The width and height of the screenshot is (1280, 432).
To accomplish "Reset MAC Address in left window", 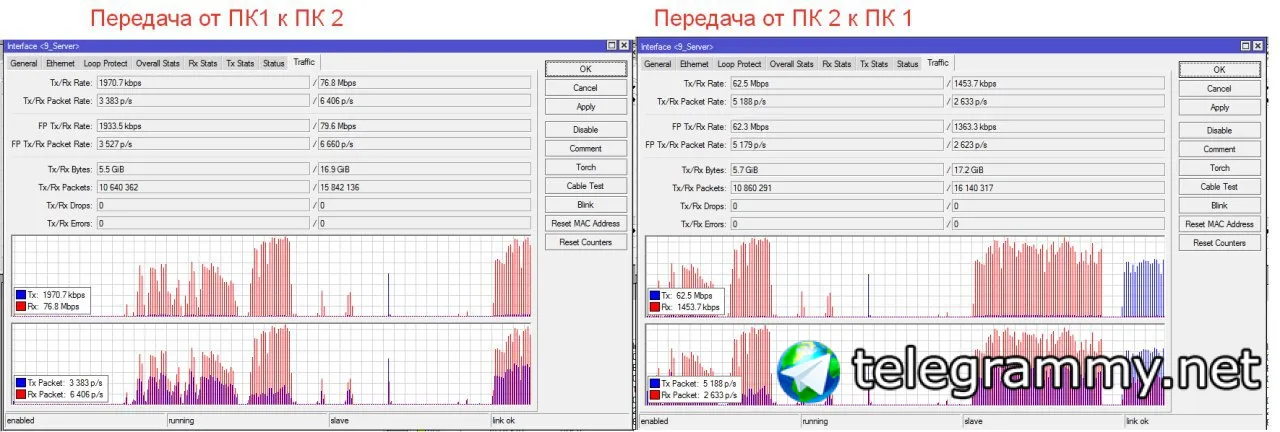I will (586, 223).
